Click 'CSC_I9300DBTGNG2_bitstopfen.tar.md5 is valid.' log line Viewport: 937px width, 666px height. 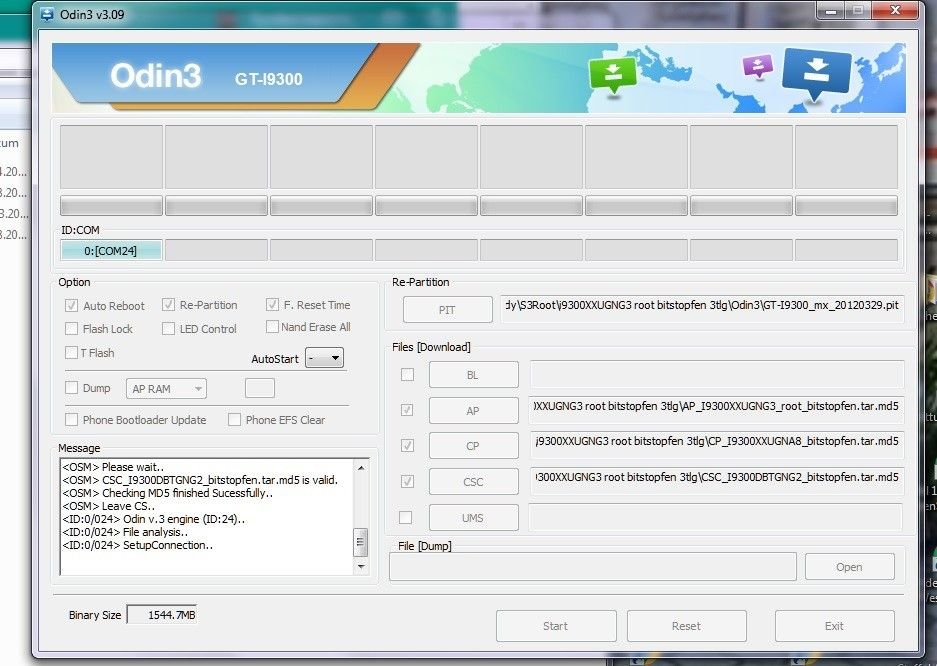pos(200,480)
